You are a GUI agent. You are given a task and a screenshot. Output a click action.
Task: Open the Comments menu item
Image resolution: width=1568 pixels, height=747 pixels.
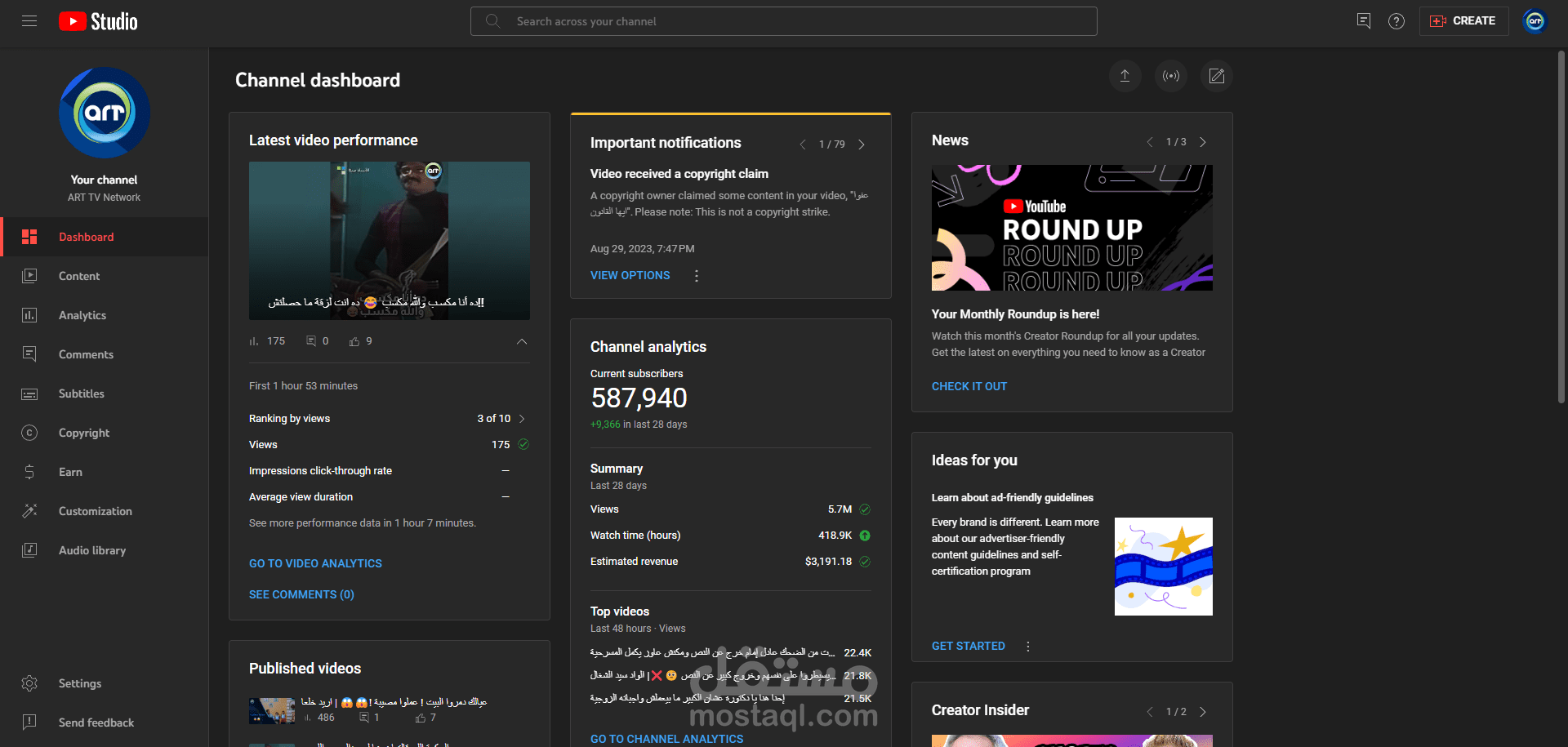[x=105, y=354]
